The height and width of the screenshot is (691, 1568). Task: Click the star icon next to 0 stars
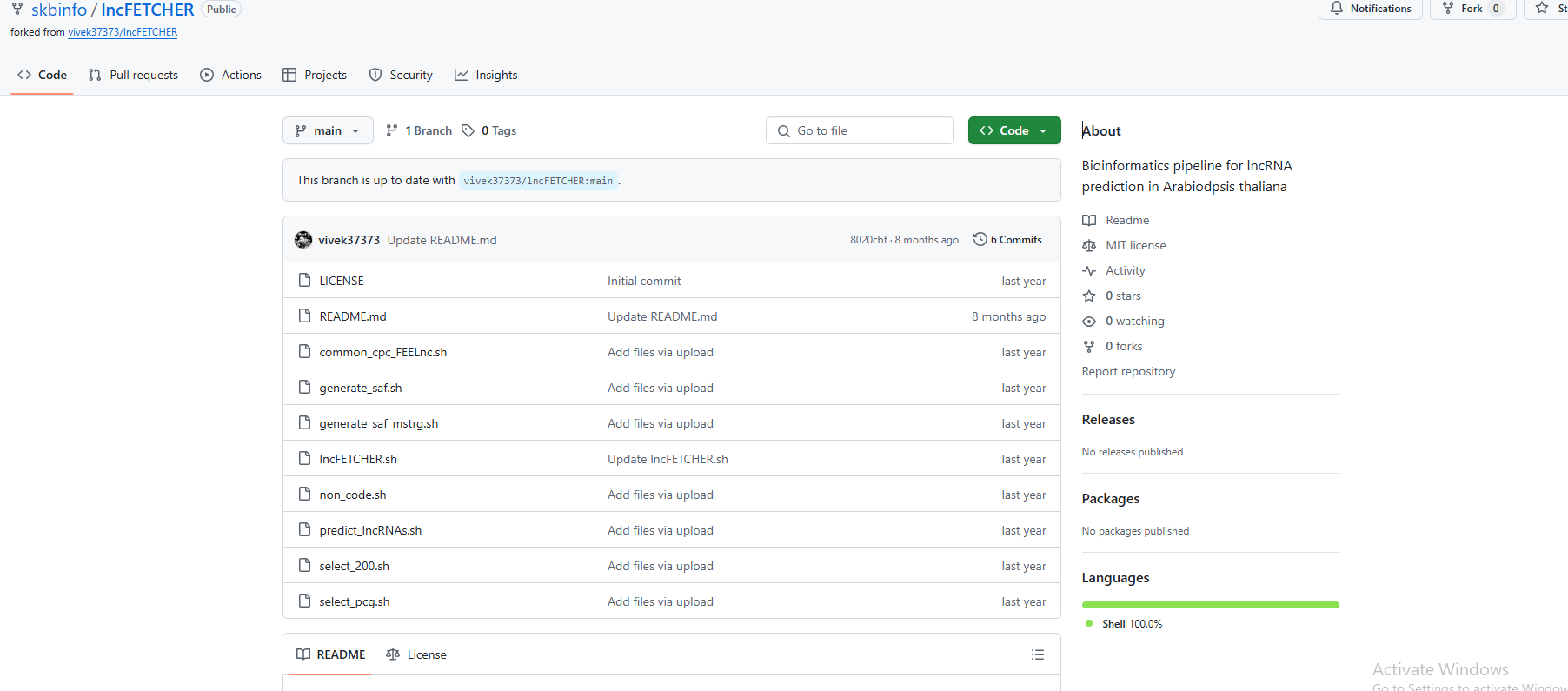[1089, 296]
